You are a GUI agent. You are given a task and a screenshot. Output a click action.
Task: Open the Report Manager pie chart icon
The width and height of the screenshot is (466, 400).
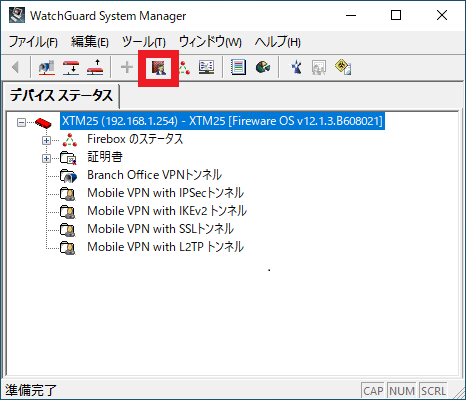pyautogui.click(x=263, y=68)
